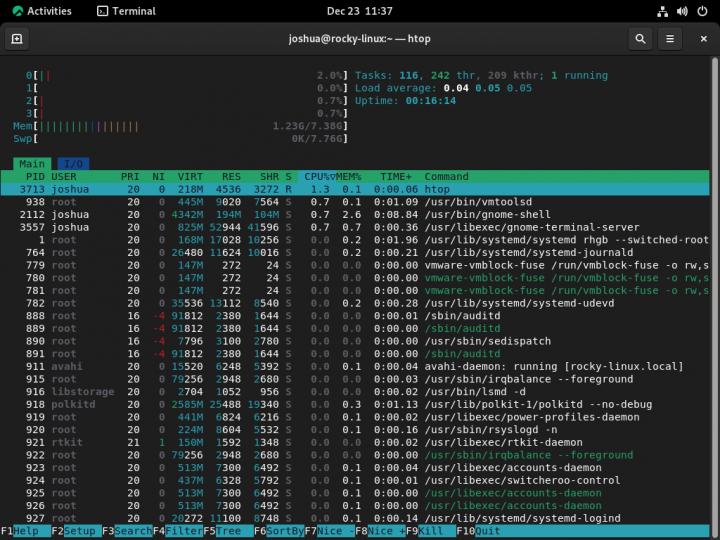The image size is (720, 540).
Task: Toggle Tree view in the function bar
Action: 228,531
